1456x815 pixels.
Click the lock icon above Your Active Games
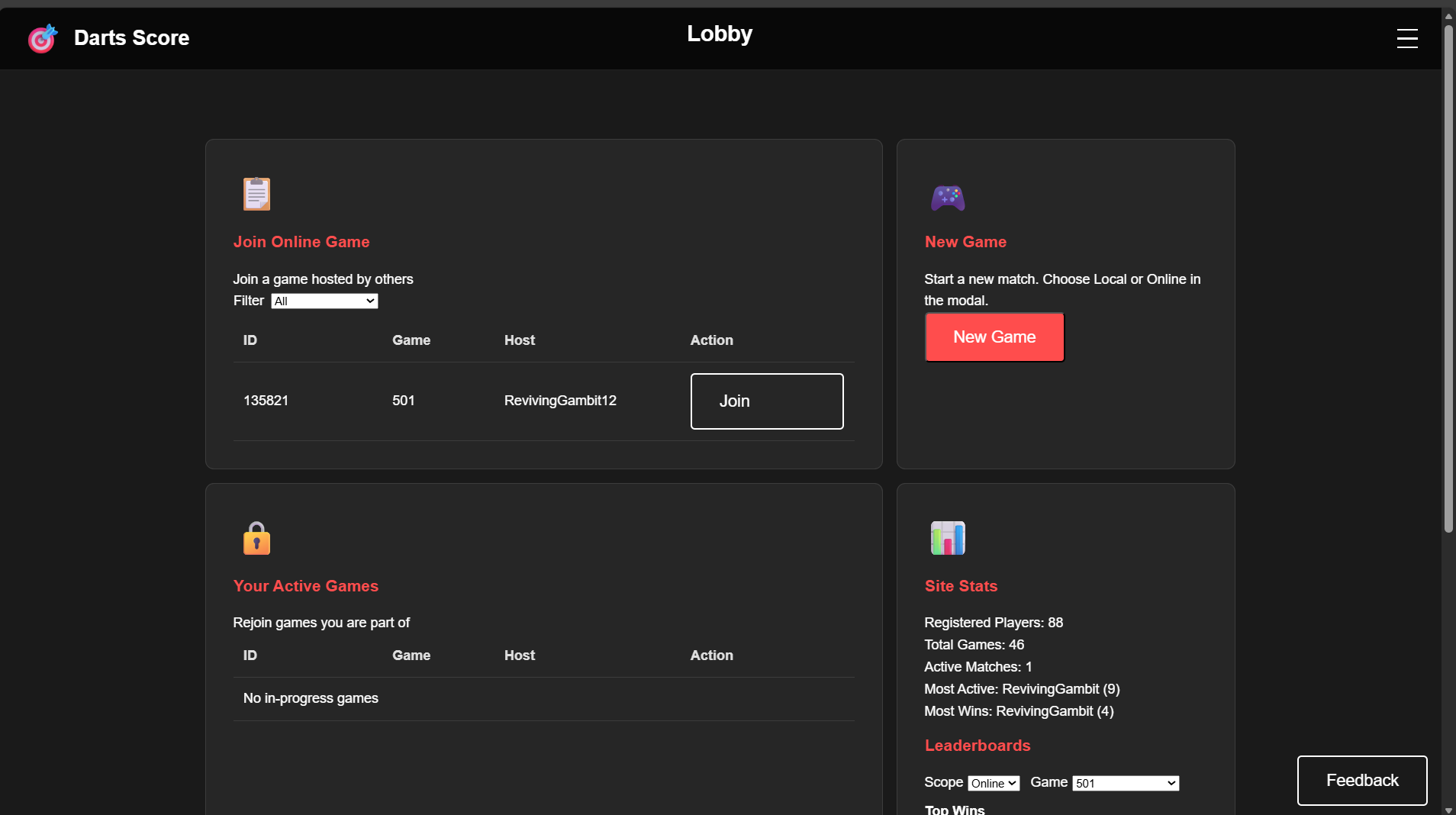click(x=256, y=538)
